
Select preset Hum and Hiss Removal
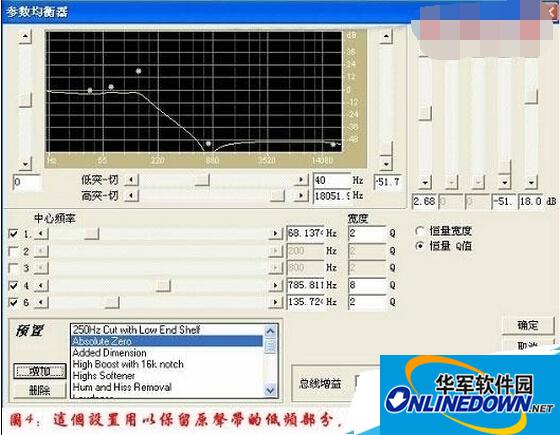tap(122, 387)
